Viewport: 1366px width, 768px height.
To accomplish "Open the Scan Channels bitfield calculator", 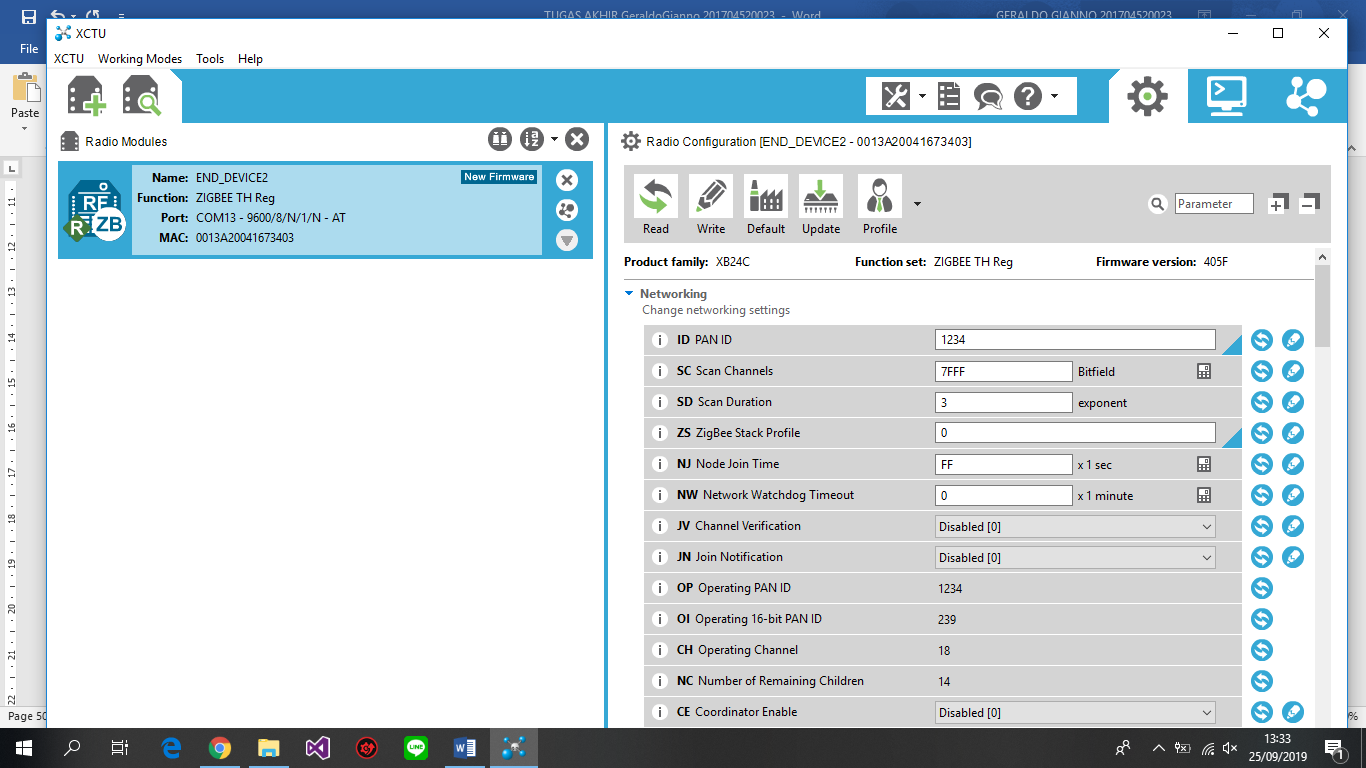I will (x=1204, y=371).
